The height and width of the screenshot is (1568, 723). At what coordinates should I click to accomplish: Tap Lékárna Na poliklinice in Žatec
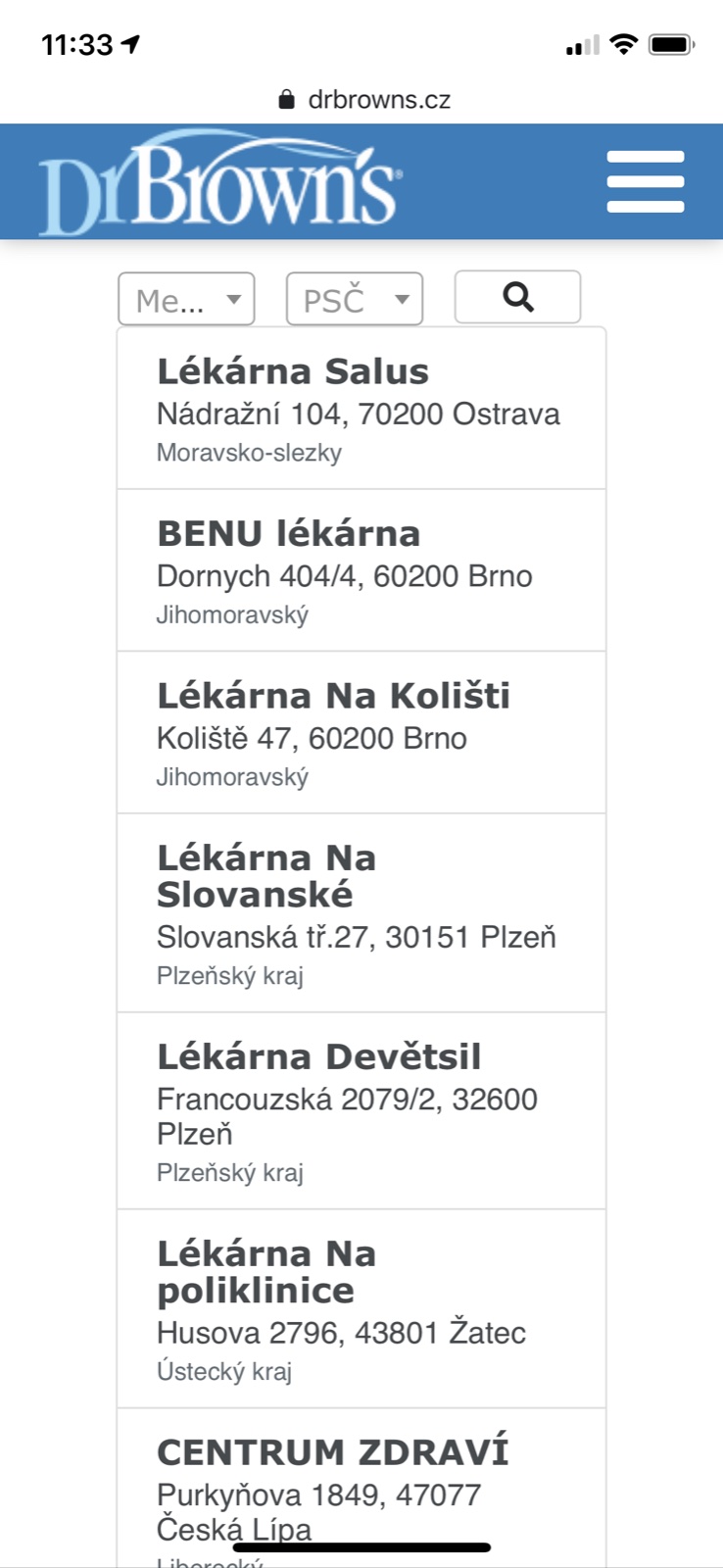[361, 1308]
